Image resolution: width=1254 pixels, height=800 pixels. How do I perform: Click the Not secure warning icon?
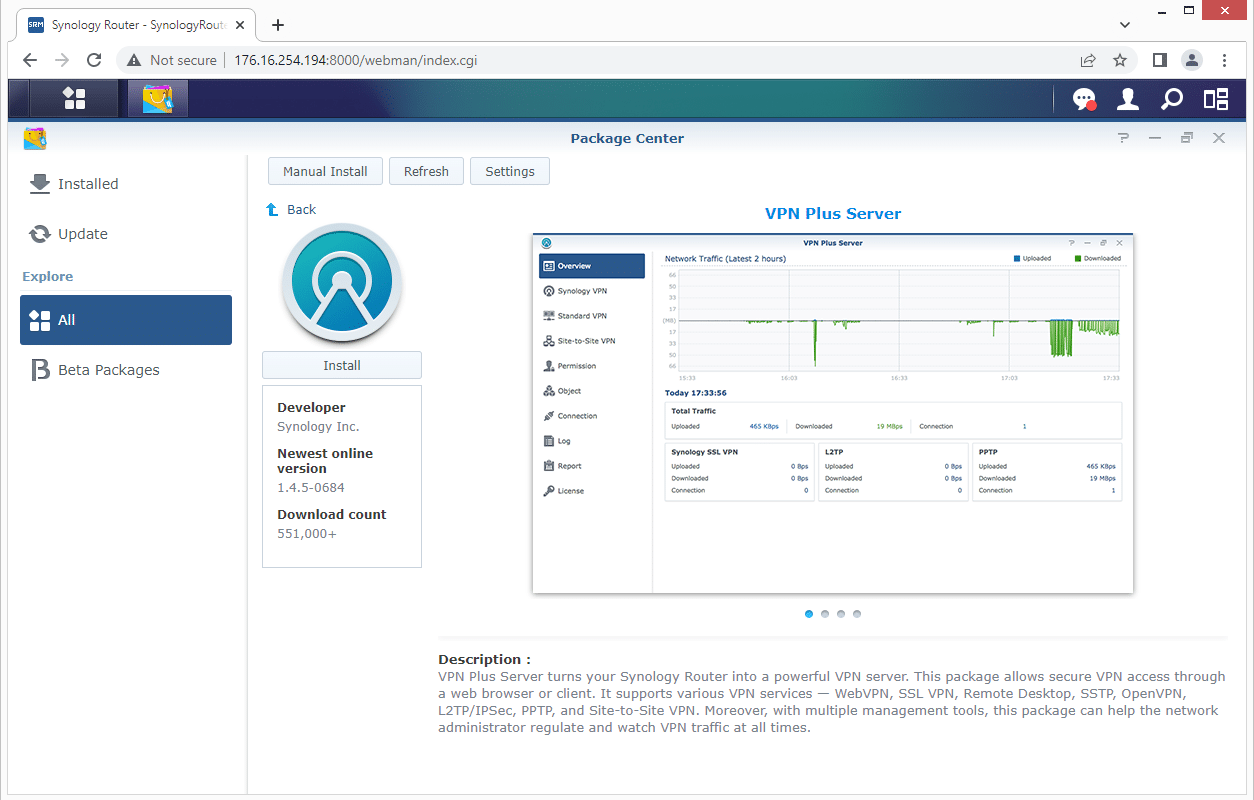pyautogui.click(x=134, y=60)
